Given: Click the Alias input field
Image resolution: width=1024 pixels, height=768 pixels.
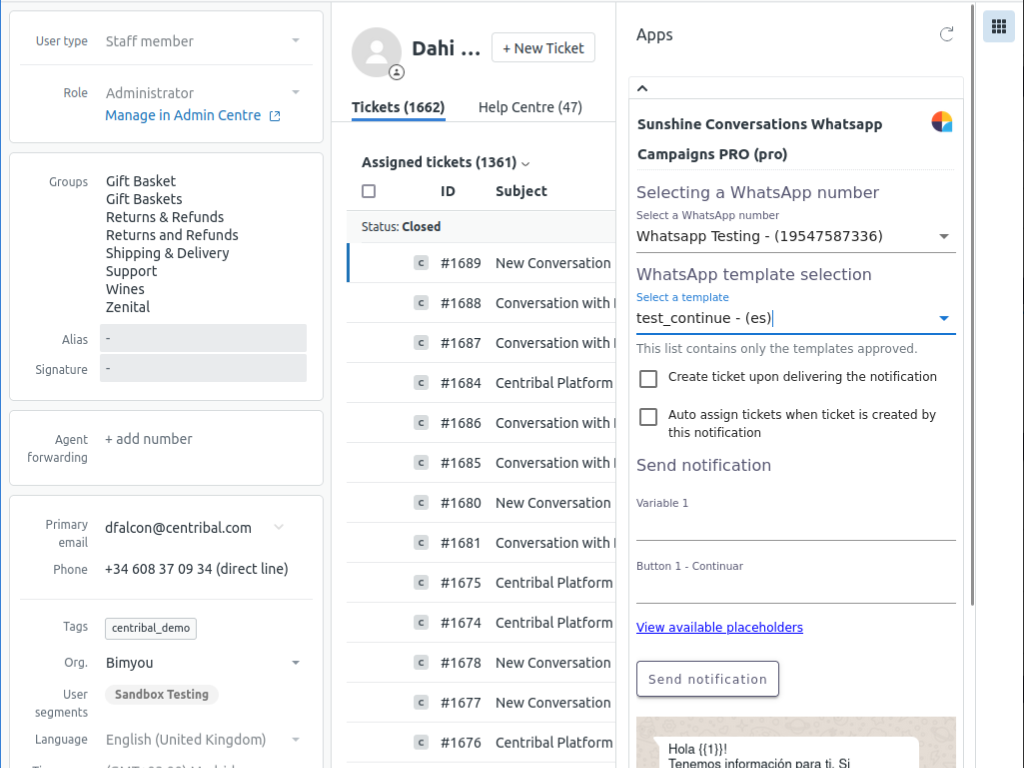Looking at the screenshot, I should pos(203,339).
